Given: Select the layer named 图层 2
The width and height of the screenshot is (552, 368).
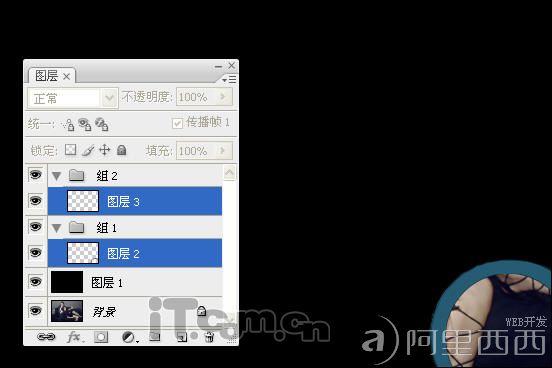Looking at the screenshot, I should coord(123,253).
